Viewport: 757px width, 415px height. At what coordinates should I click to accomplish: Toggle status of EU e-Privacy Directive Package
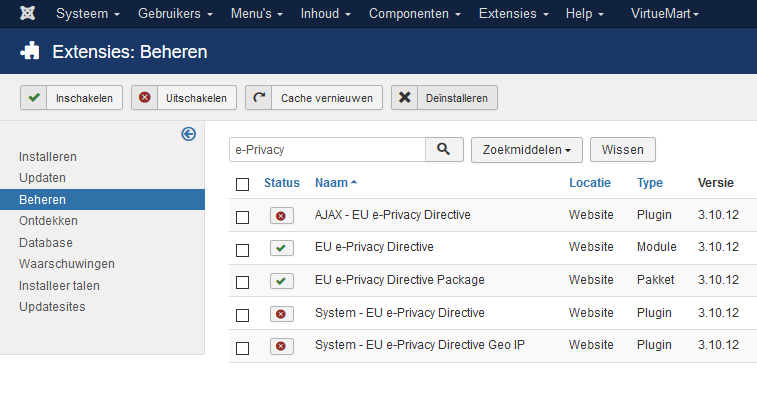pos(281,281)
